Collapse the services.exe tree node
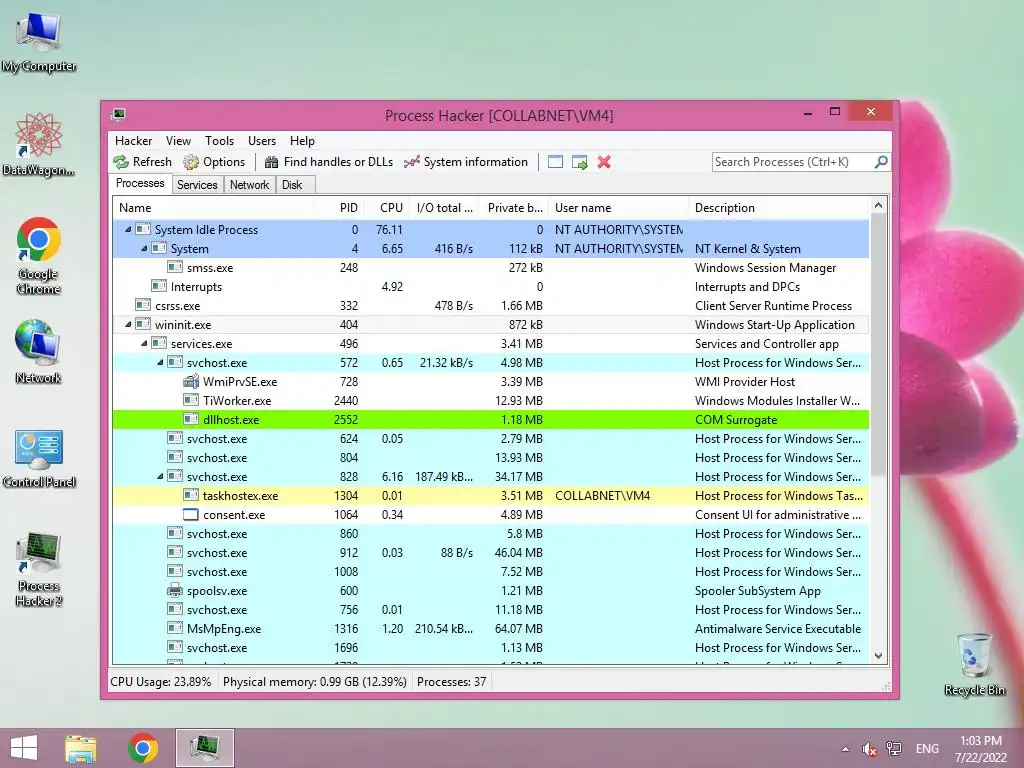Viewport: 1024px width, 768px height. click(144, 344)
